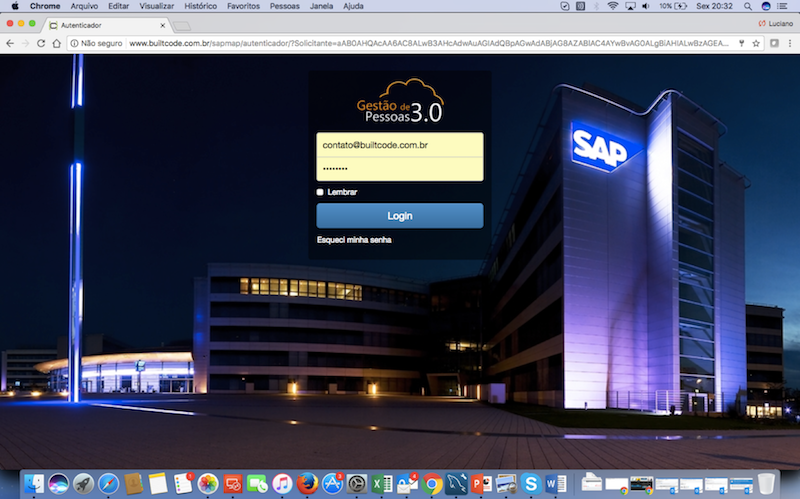This screenshot has width=800, height=499.
Task: Open App Store icon in Dock
Action: coord(332,484)
